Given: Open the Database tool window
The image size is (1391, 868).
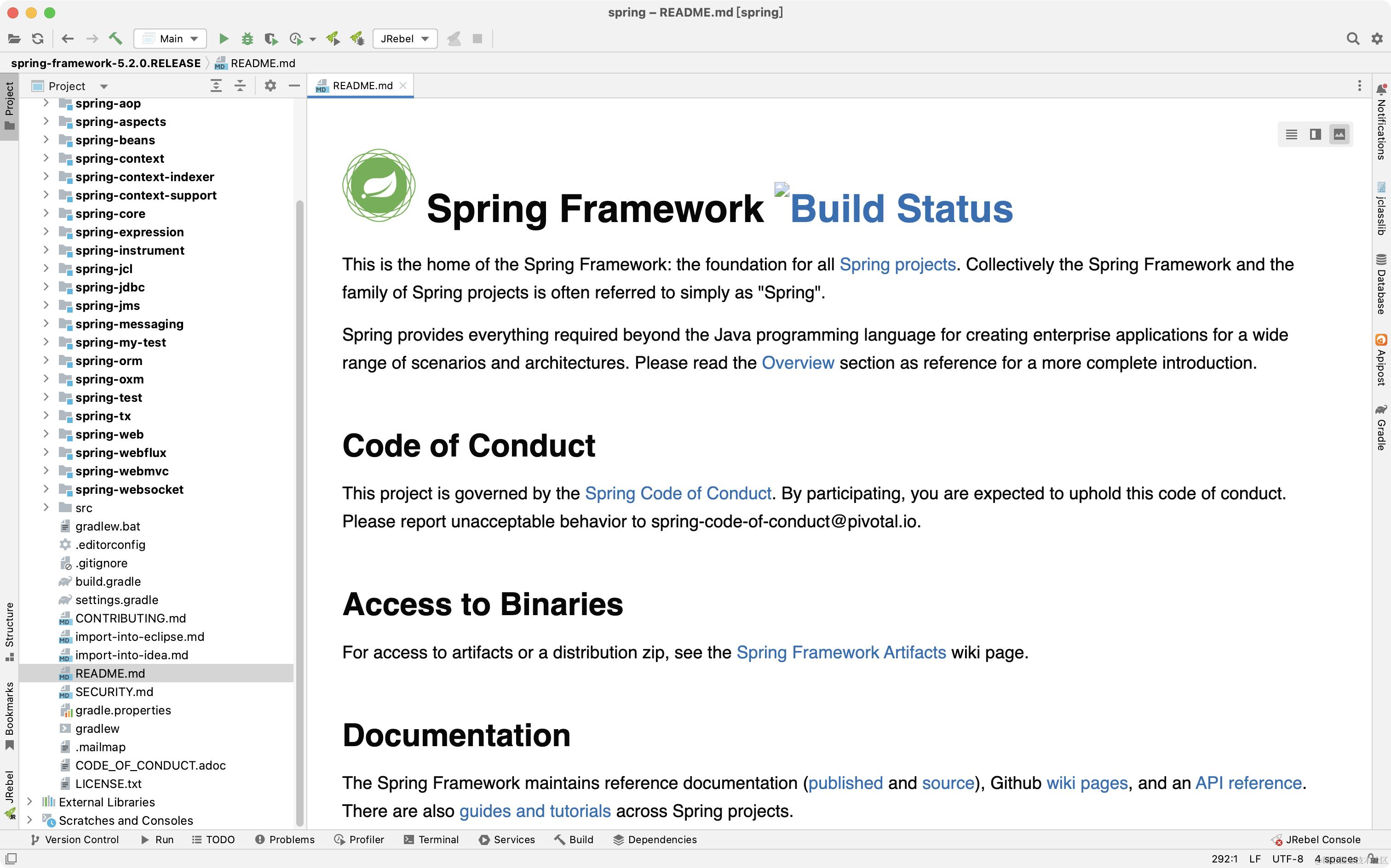Looking at the screenshot, I should (x=1381, y=284).
